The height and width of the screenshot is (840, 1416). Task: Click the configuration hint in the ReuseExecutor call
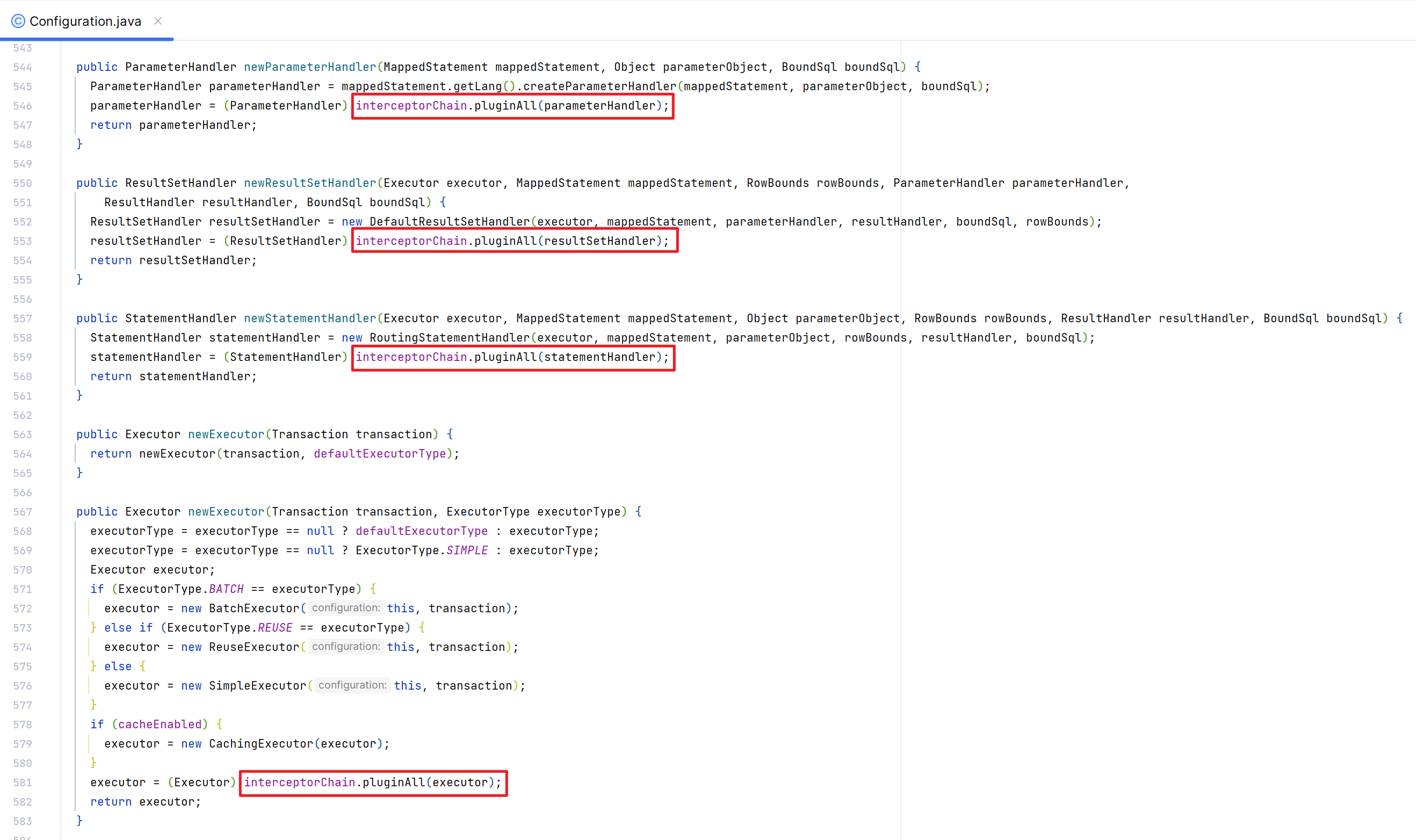[346, 647]
